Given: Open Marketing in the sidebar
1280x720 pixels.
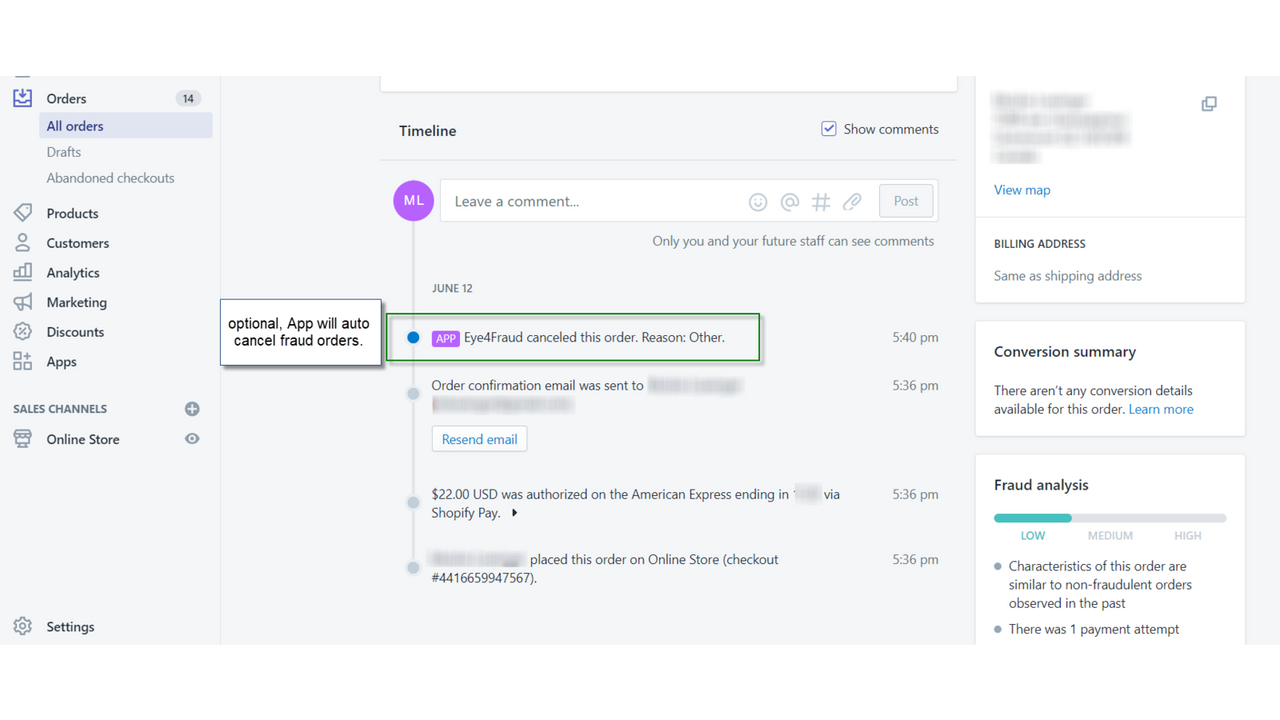Looking at the screenshot, I should 76,302.
